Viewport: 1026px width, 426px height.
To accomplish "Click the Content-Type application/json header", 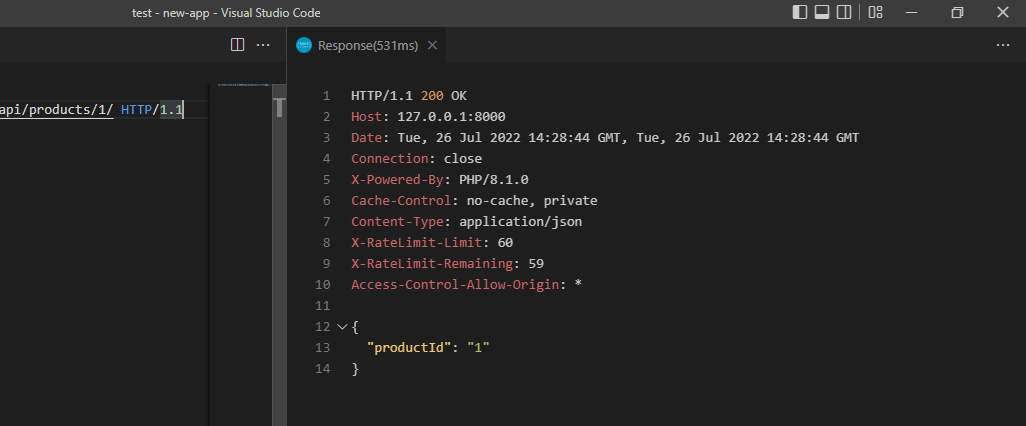I will click(x=467, y=222).
